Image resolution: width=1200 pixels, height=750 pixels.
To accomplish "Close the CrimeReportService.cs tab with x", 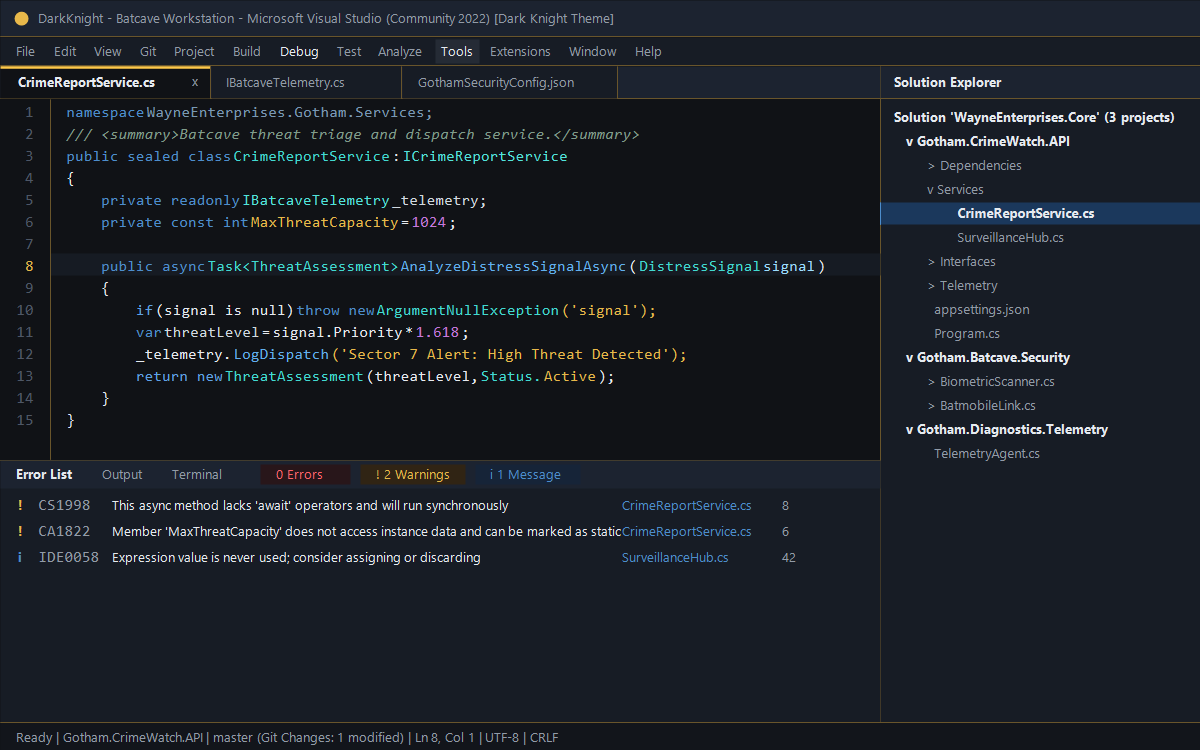I will coord(195,82).
